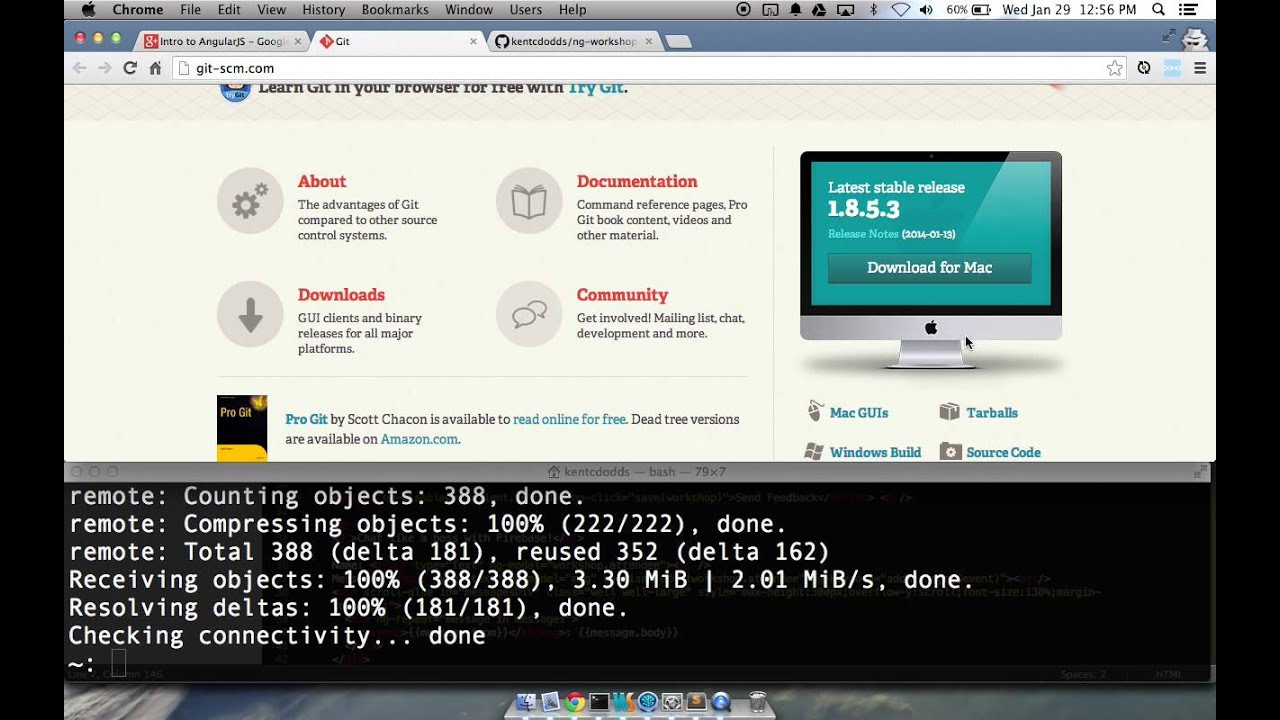Open the Help menu

click(572, 10)
